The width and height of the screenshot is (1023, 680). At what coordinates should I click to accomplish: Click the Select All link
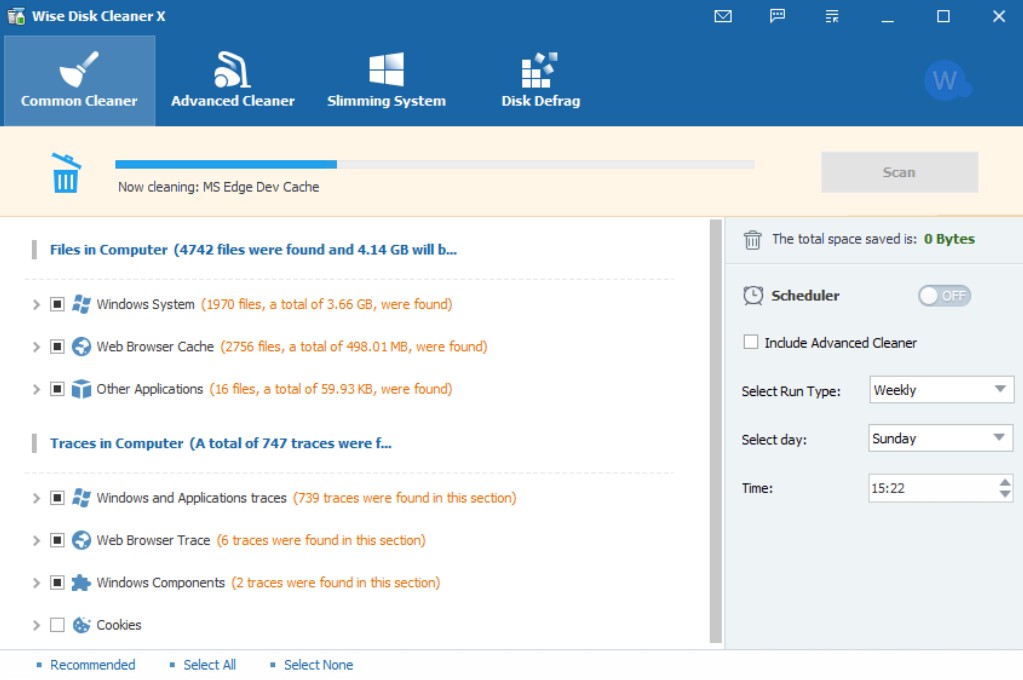(x=209, y=665)
